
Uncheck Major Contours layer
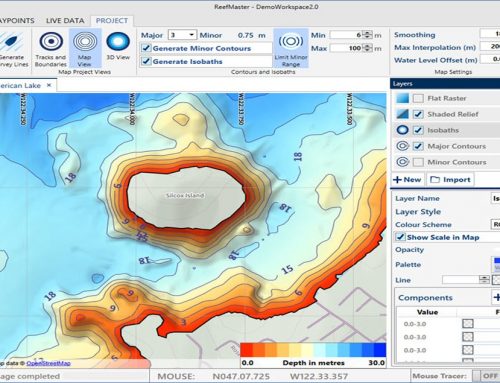[418, 146]
